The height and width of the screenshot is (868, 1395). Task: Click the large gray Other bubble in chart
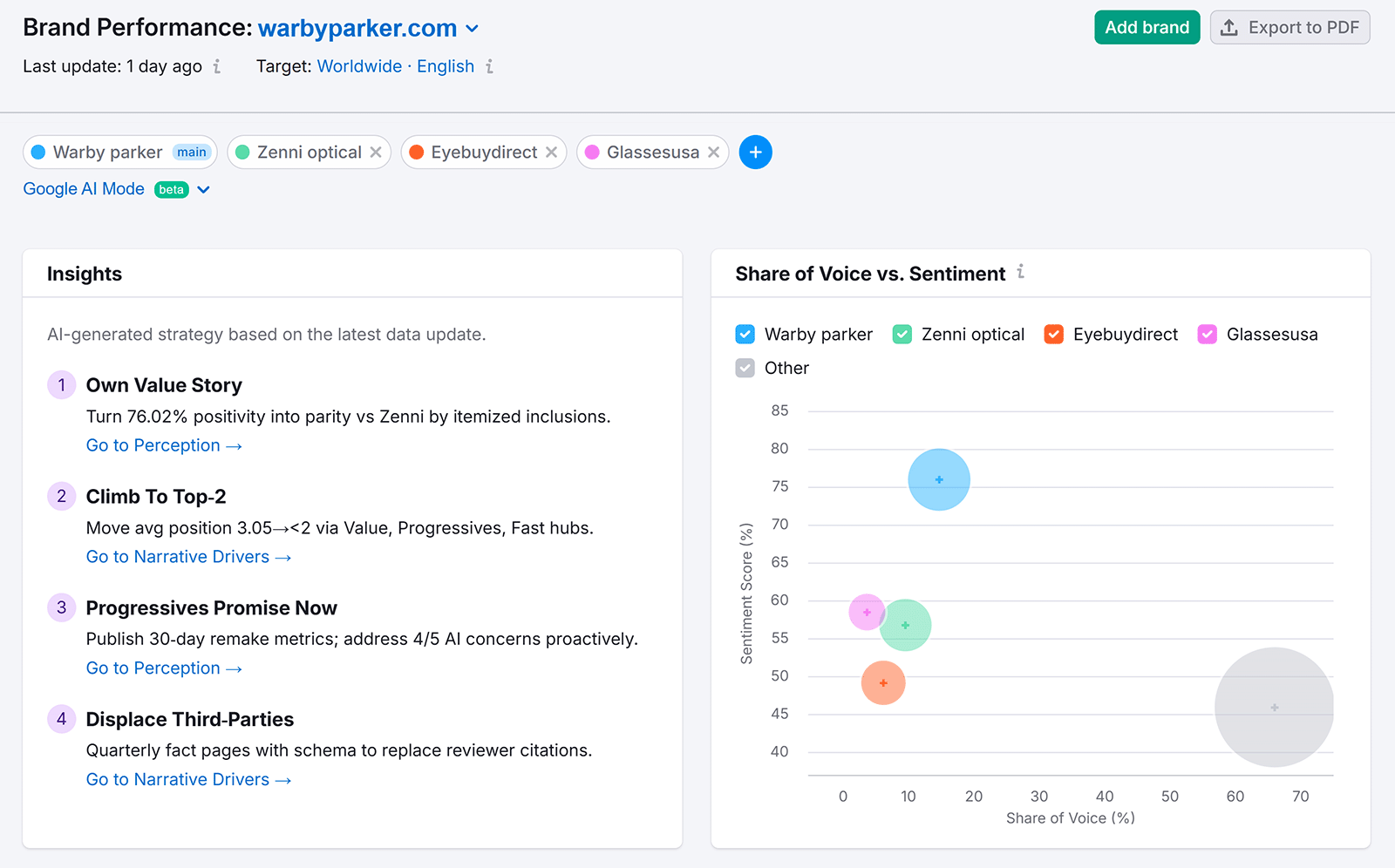[1274, 708]
